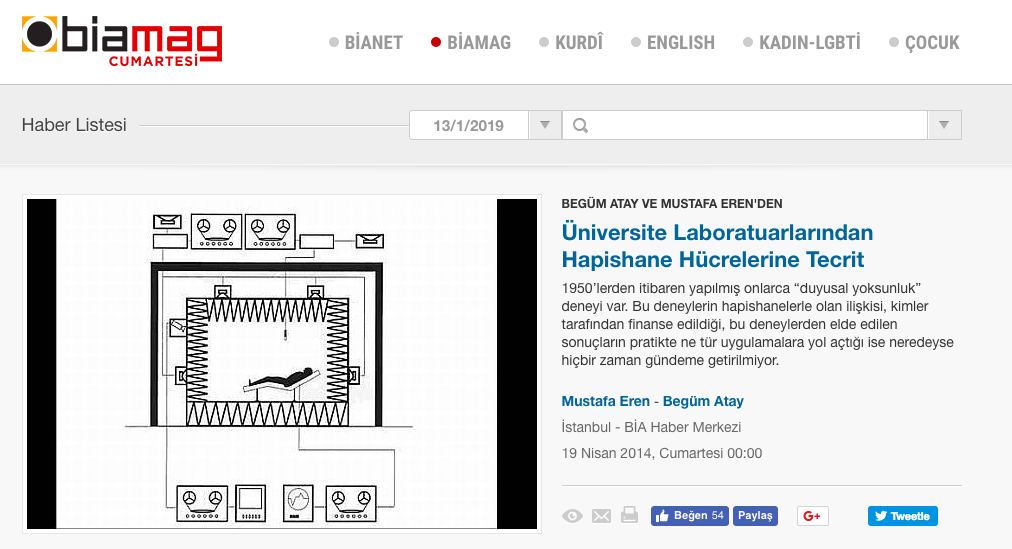
Task: Click the biamag Cumartesi logo
Action: [122, 42]
